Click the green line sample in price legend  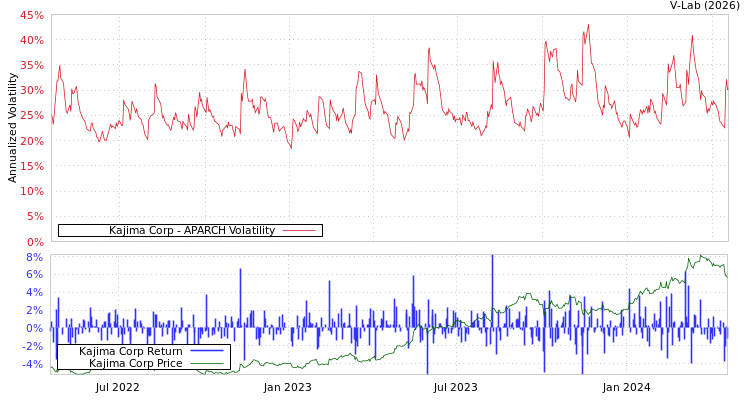point(206,363)
